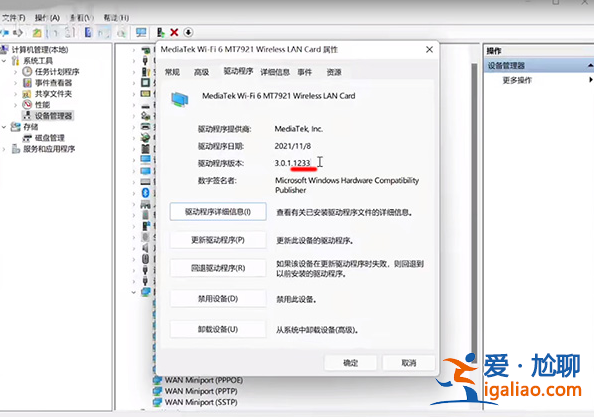Image resolution: width=594 pixels, height=417 pixels.
Task: Select the 驱动程序 tab
Action: (238, 71)
